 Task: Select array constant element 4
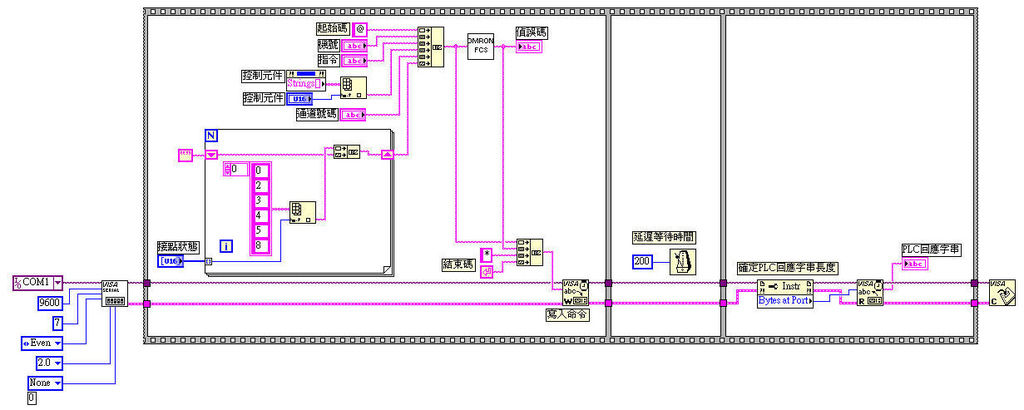(x=260, y=215)
